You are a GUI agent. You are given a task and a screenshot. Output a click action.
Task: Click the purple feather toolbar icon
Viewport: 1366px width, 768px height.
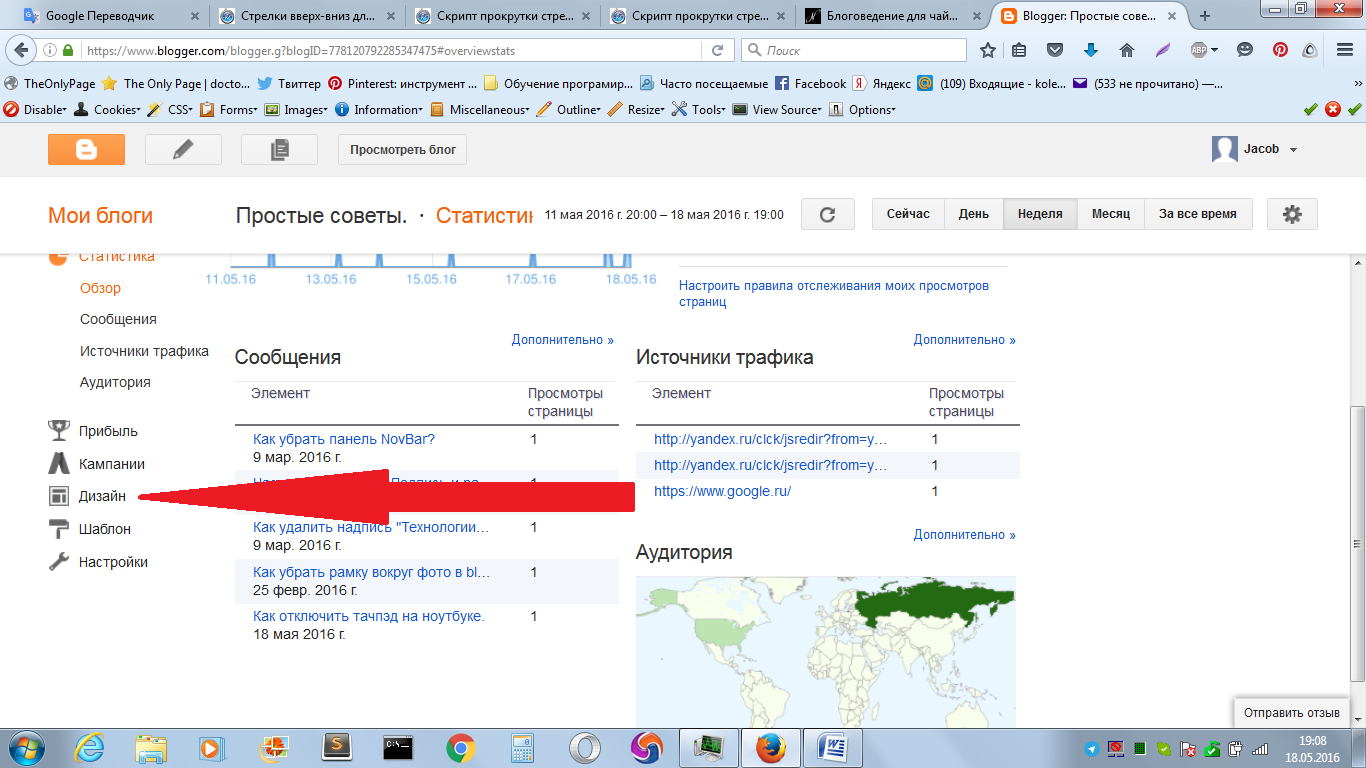coord(1163,50)
